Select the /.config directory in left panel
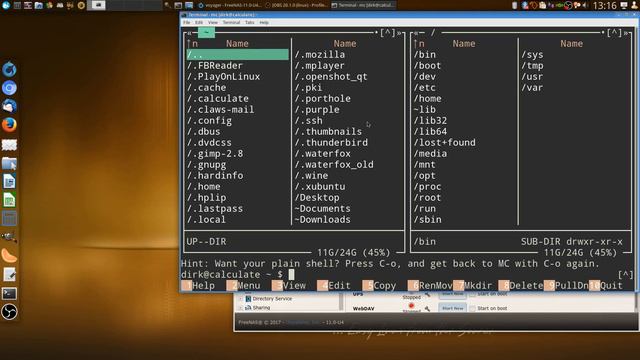 point(209,120)
